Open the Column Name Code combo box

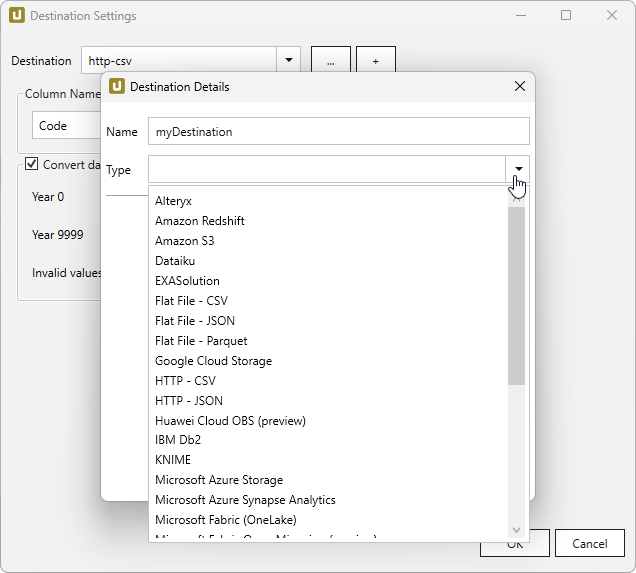tap(67, 126)
